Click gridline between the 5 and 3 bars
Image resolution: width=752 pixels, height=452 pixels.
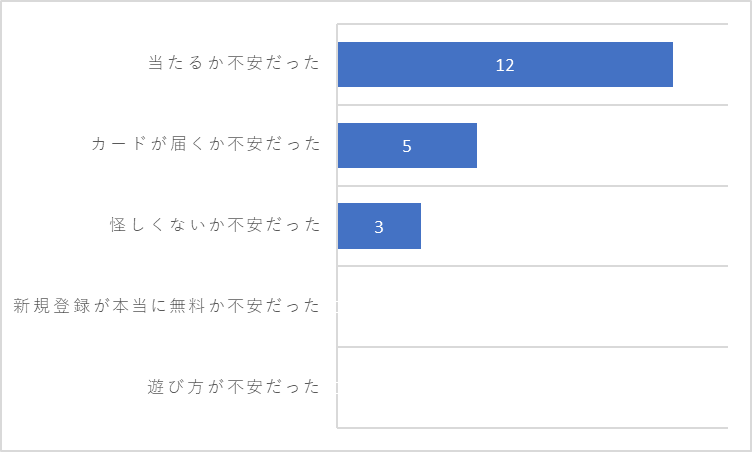[532, 186]
